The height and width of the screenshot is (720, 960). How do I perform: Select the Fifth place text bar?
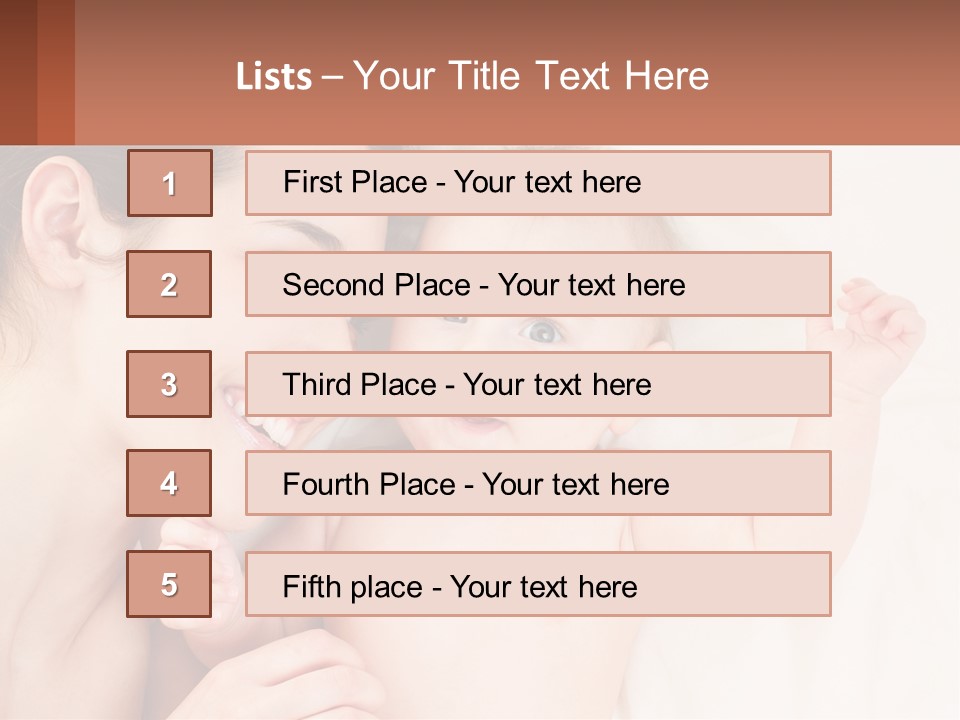538,584
